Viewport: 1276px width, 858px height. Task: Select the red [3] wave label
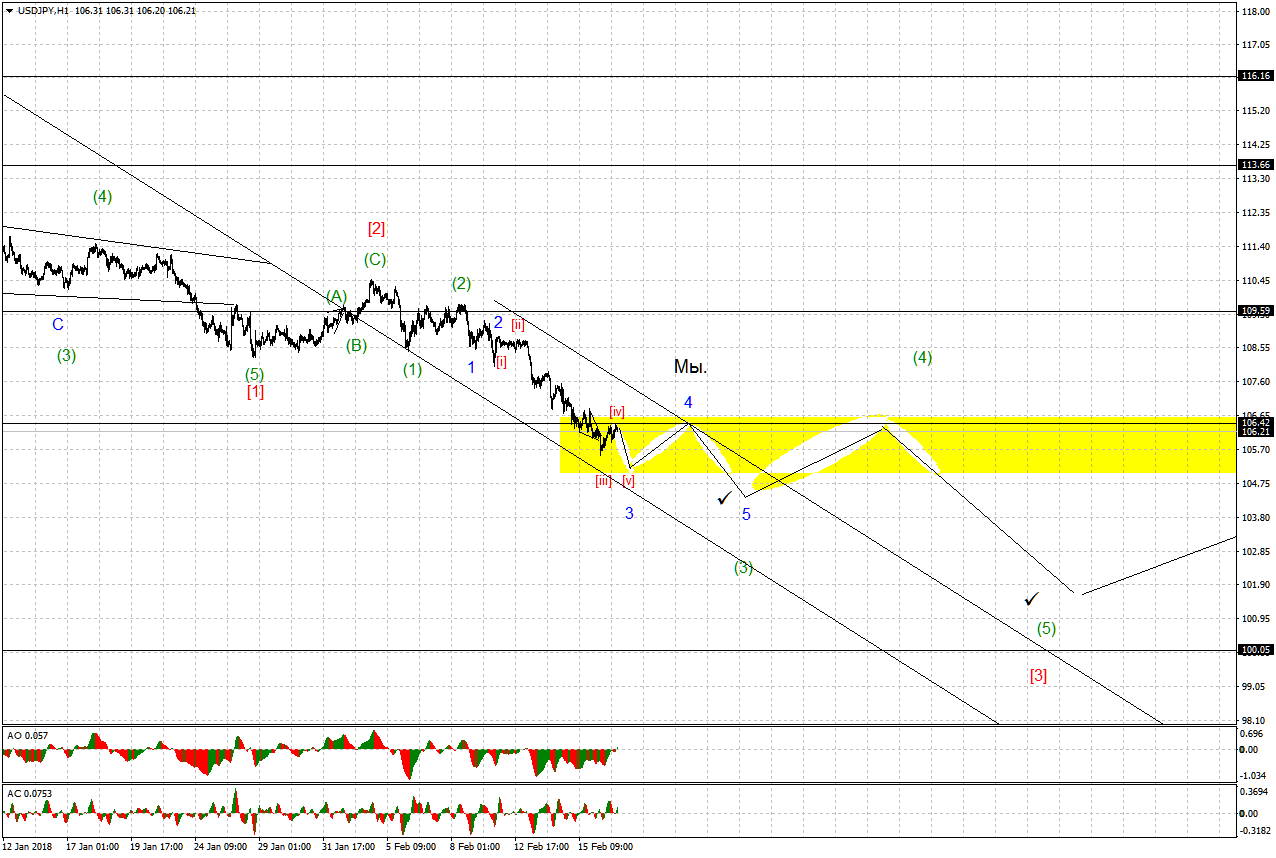1038,676
